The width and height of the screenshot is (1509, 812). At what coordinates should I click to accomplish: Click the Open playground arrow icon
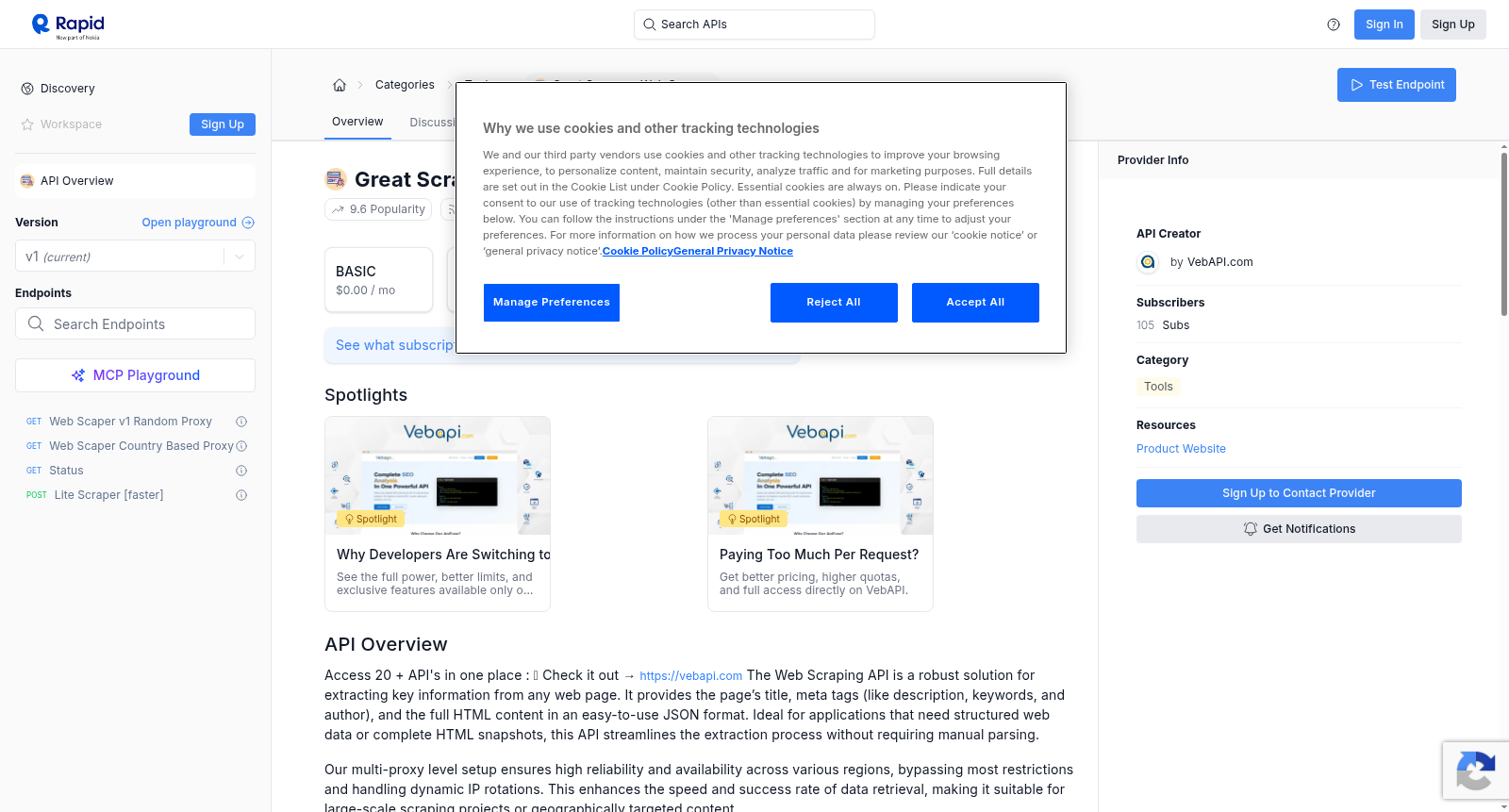(x=248, y=223)
